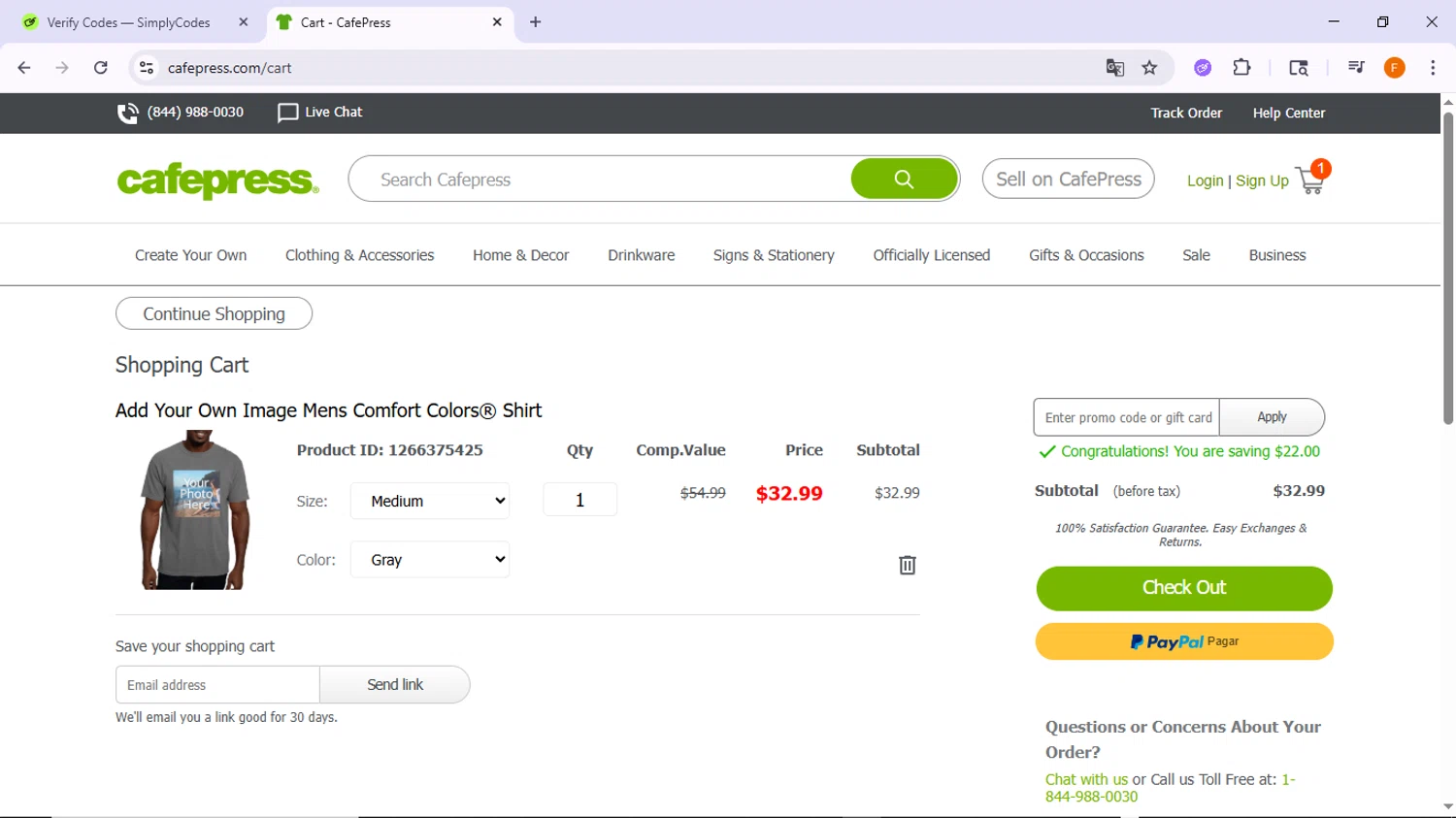Reload the page with refresh icon

(x=101, y=68)
